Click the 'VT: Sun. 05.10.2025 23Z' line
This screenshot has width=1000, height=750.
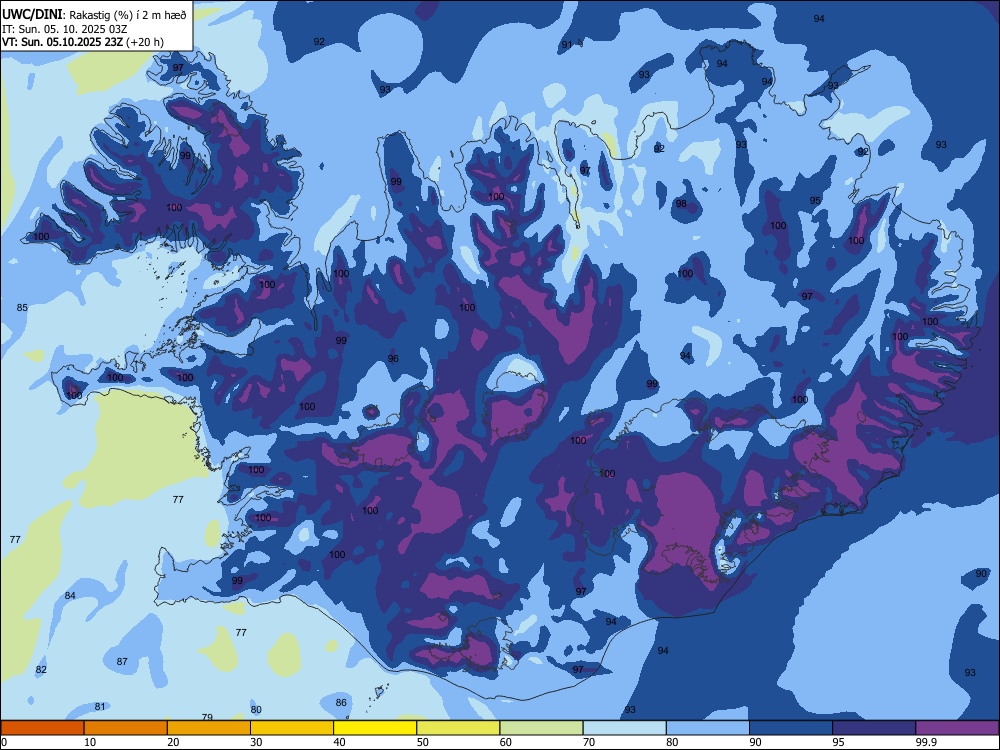(63, 42)
